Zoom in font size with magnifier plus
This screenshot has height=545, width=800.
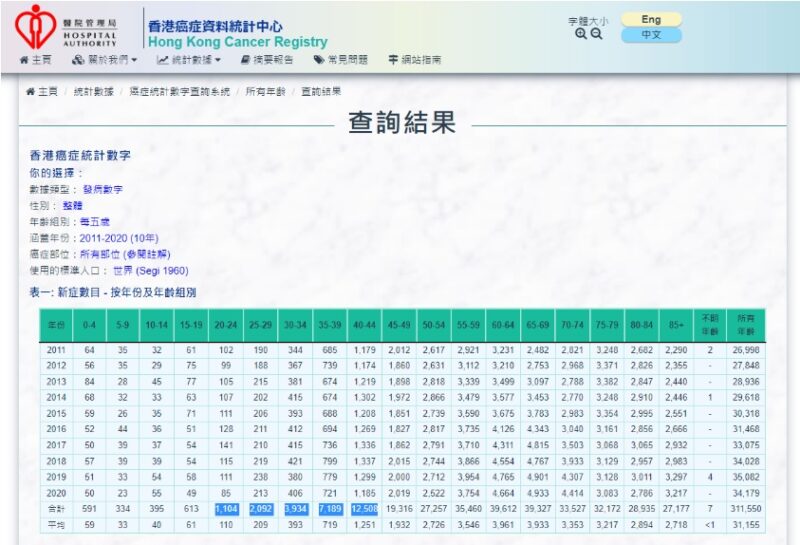pyautogui.click(x=581, y=34)
